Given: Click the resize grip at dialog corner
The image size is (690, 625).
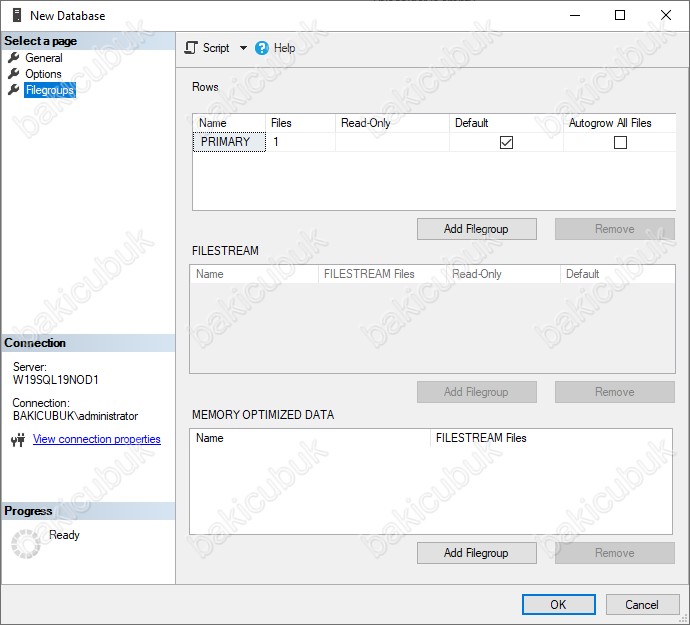Looking at the screenshot, I should [684, 618].
